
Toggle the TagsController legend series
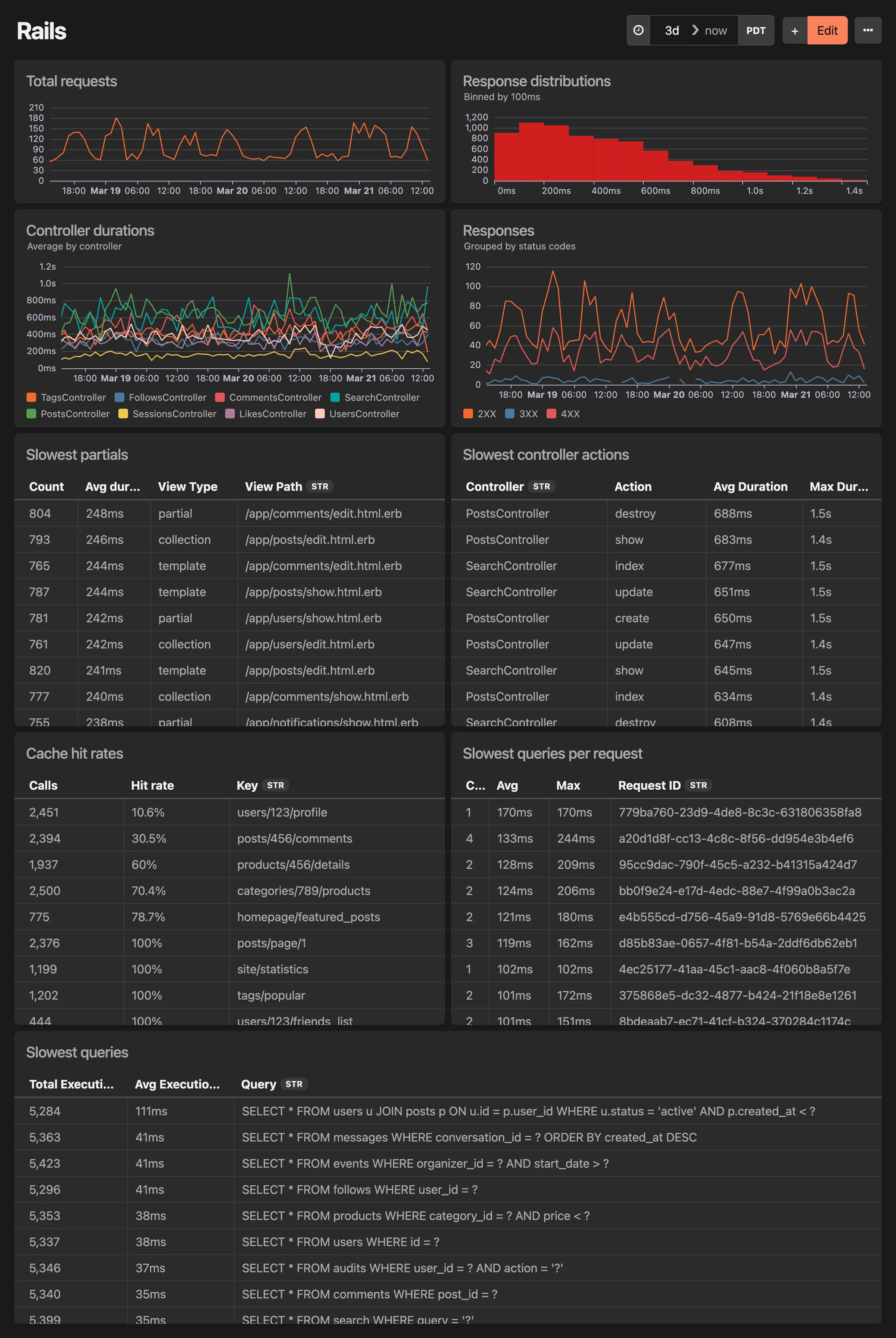(x=72, y=397)
